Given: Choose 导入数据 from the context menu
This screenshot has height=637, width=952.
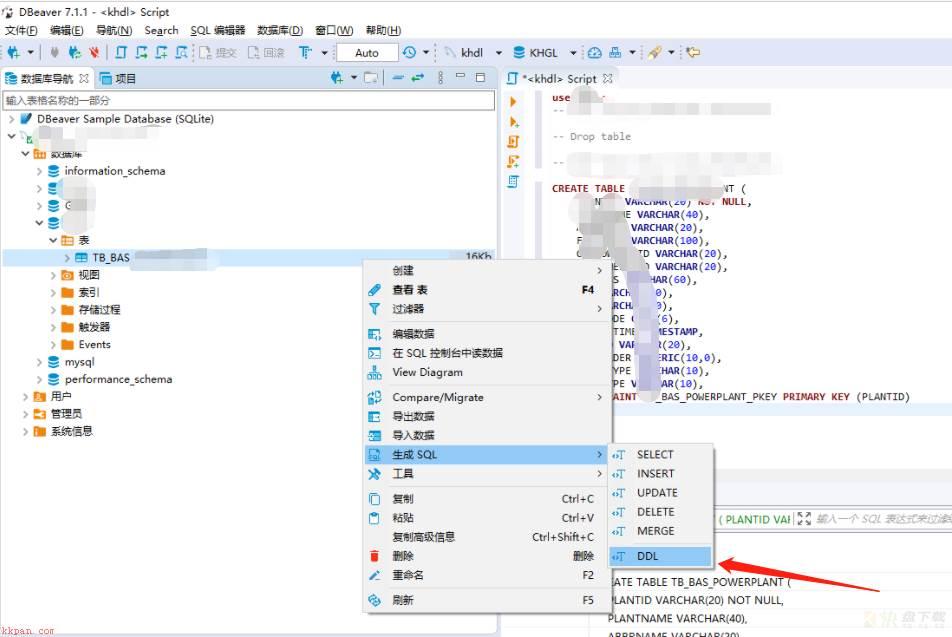Looking at the screenshot, I should pyautogui.click(x=486, y=435).
